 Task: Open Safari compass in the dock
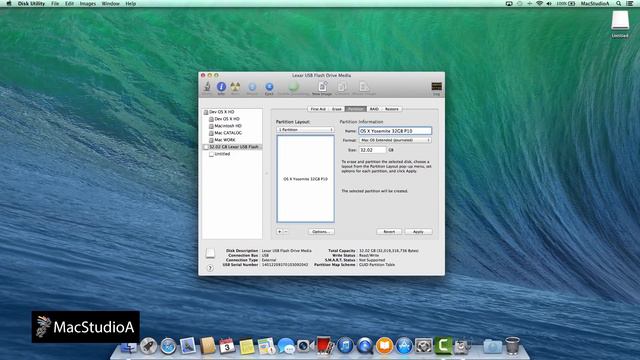pos(168,346)
